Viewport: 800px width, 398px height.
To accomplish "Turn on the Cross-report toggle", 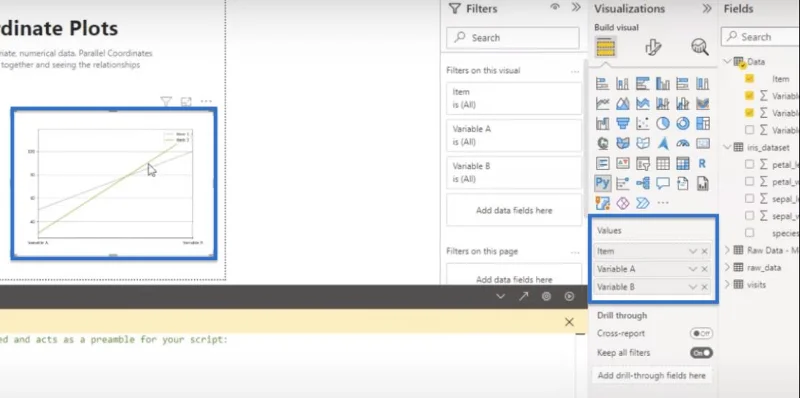I will pos(702,334).
